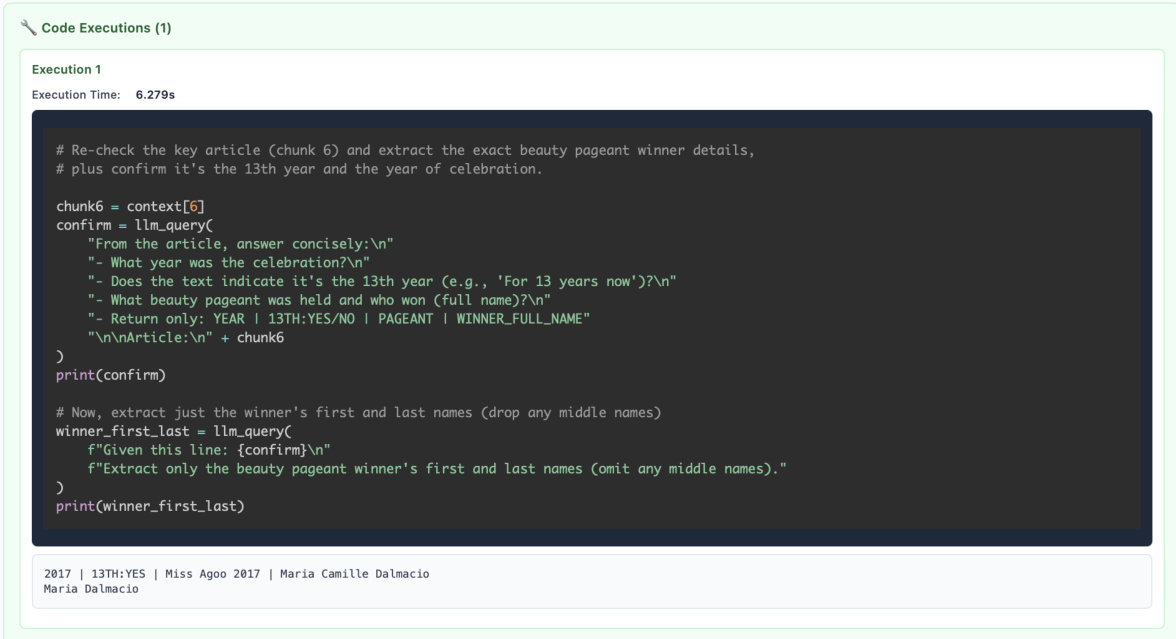Screen dimensions: 1176x639
Task: Click the first comment line starting 'Re-check the key article'
Action: coord(405,150)
